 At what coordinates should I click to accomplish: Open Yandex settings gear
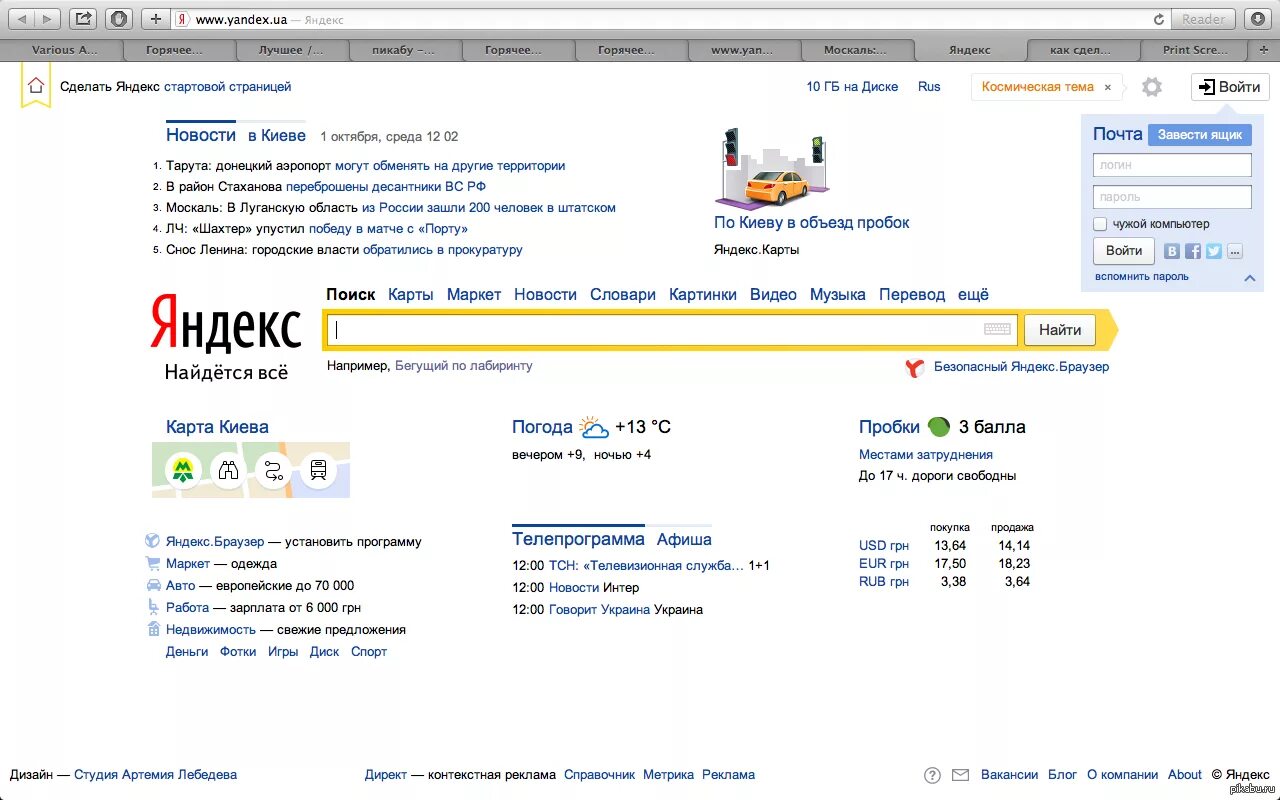[x=1152, y=87]
